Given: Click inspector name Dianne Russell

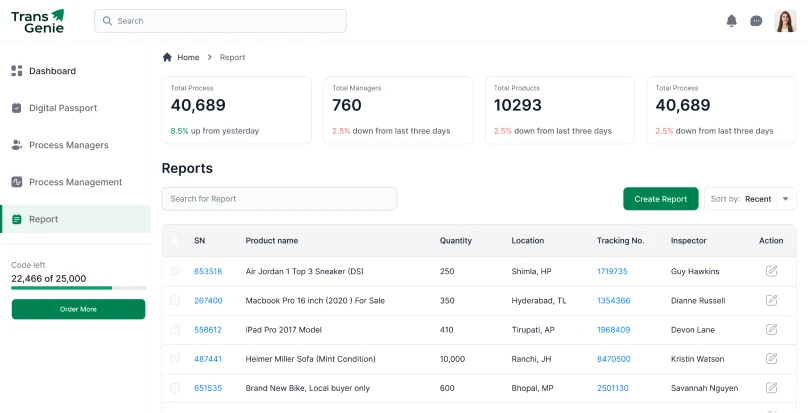Looking at the screenshot, I should (x=698, y=301).
